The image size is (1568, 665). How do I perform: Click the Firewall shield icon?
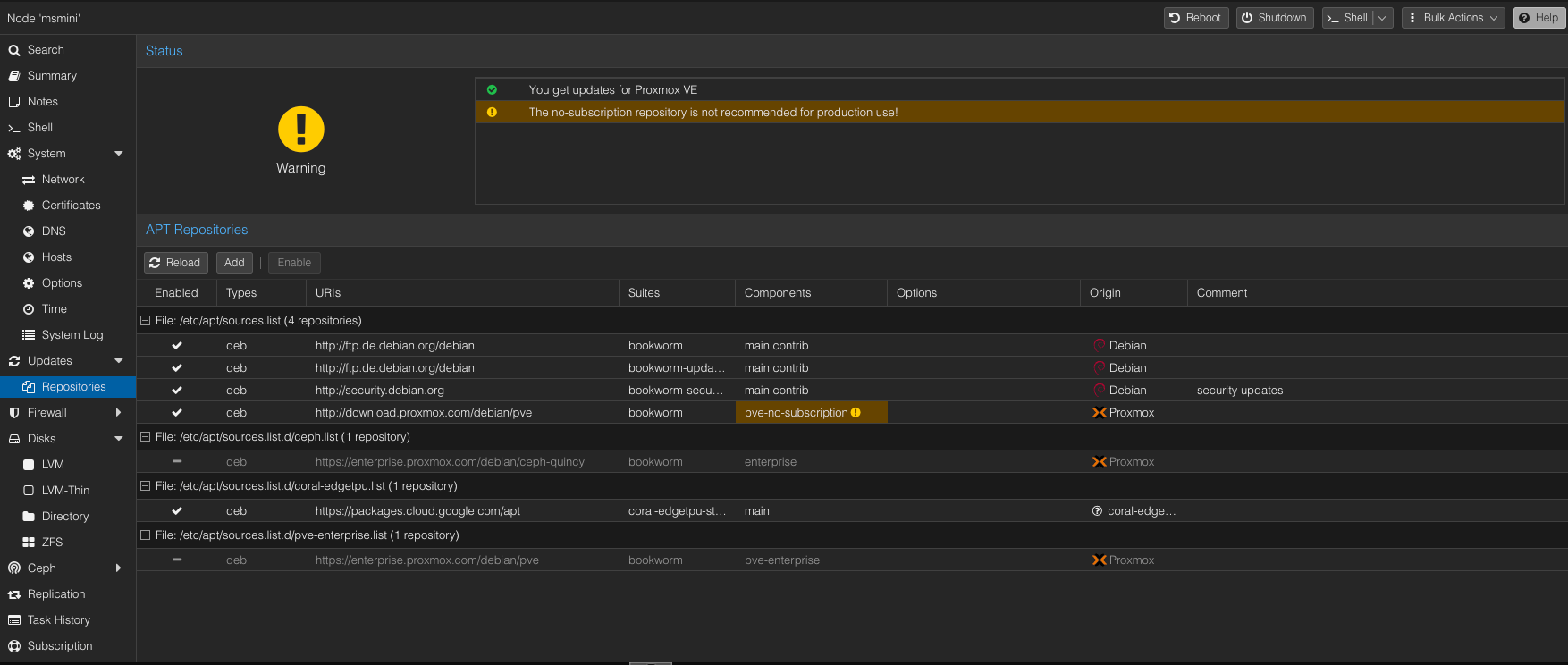[x=14, y=413]
